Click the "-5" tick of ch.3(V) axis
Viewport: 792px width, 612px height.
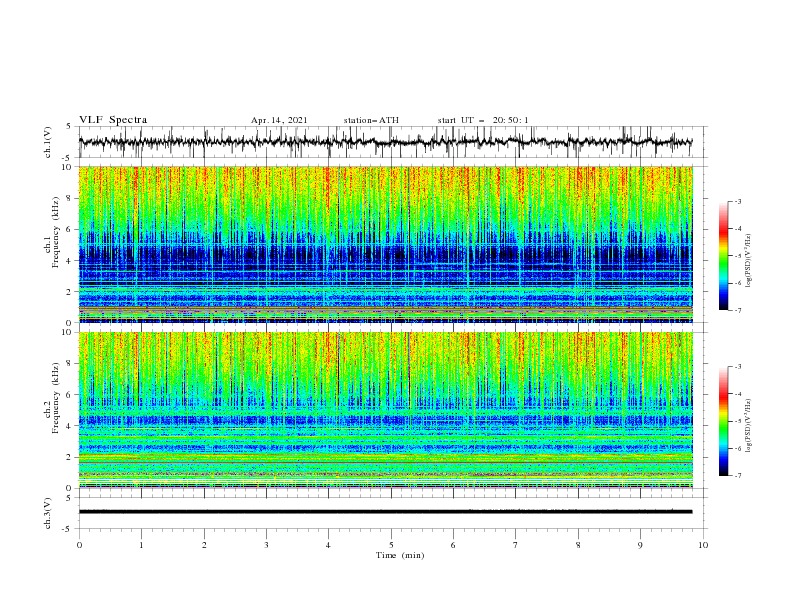click(68, 529)
